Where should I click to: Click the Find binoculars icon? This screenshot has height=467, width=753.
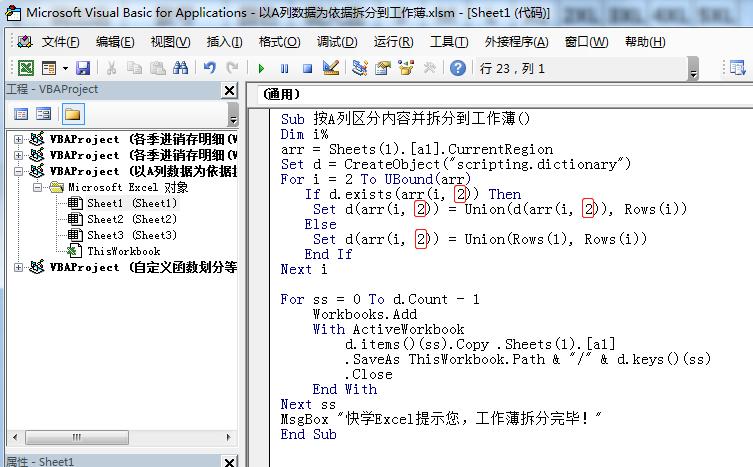coord(180,68)
